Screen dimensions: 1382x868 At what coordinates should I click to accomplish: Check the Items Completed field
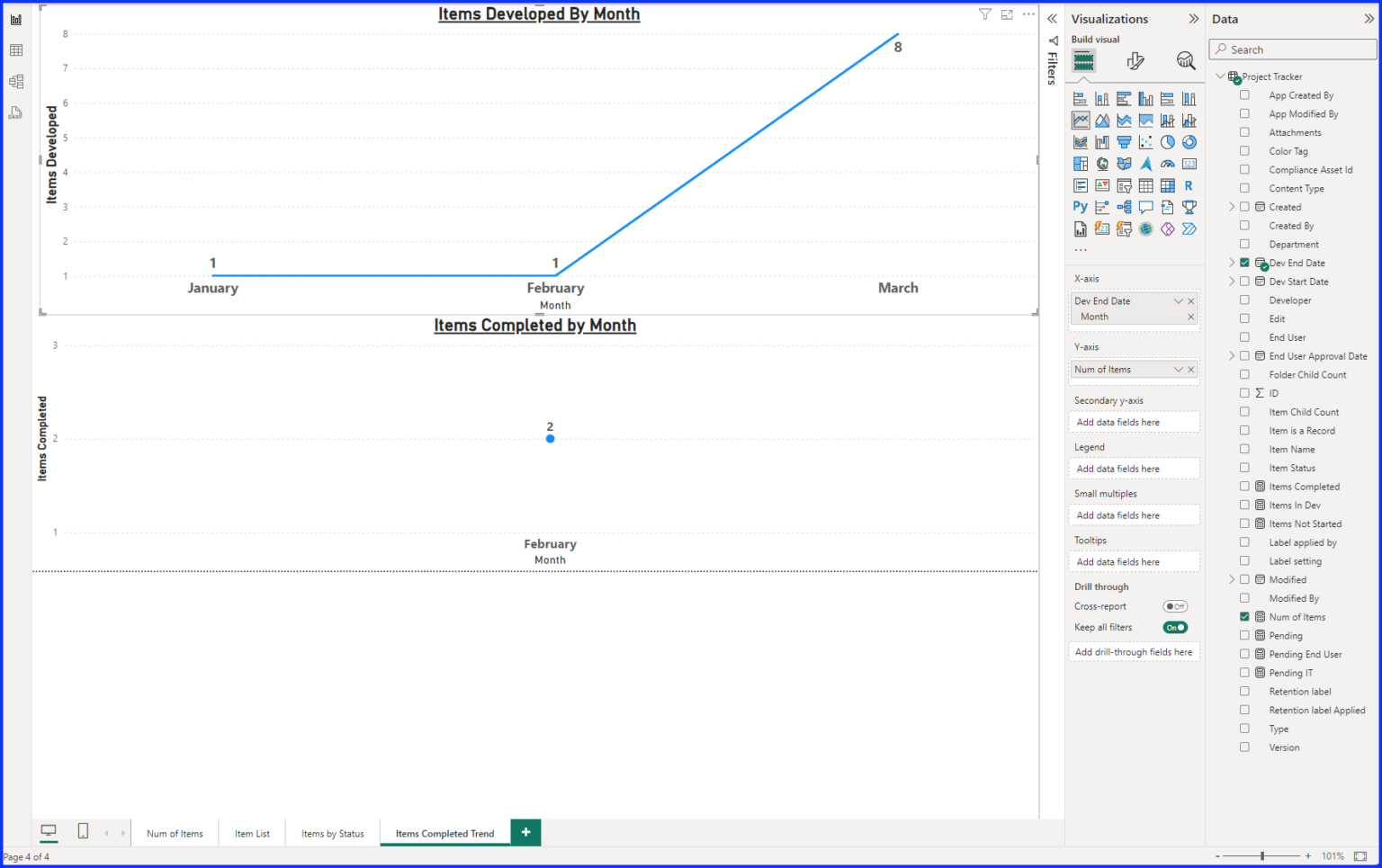(1244, 486)
